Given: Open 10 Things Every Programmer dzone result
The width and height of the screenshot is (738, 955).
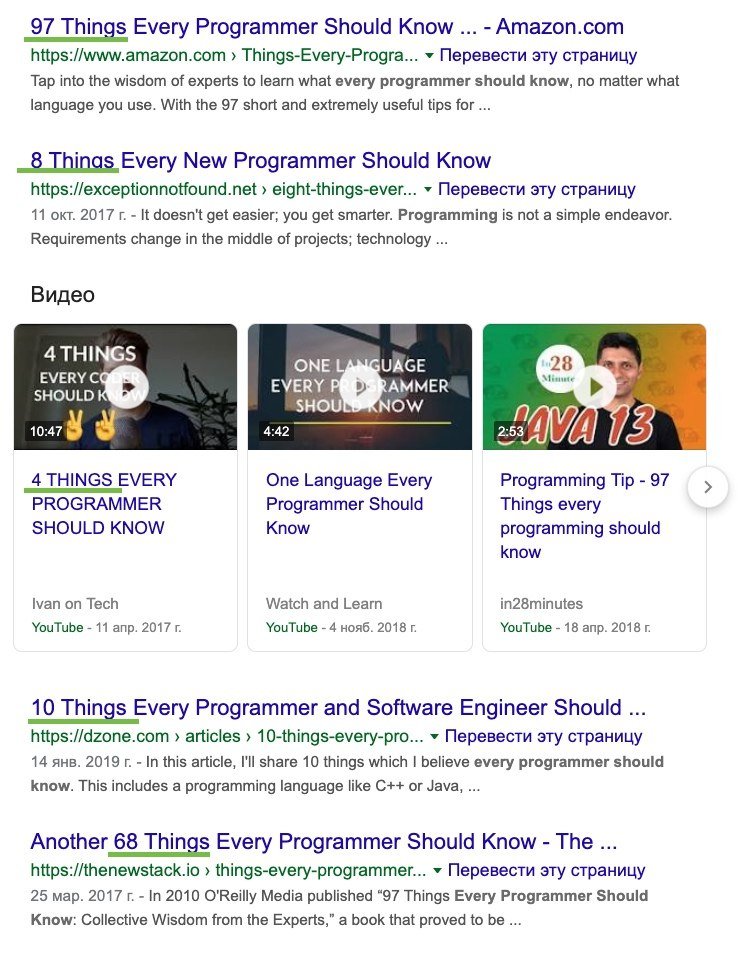Looking at the screenshot, I should point(338,708).
